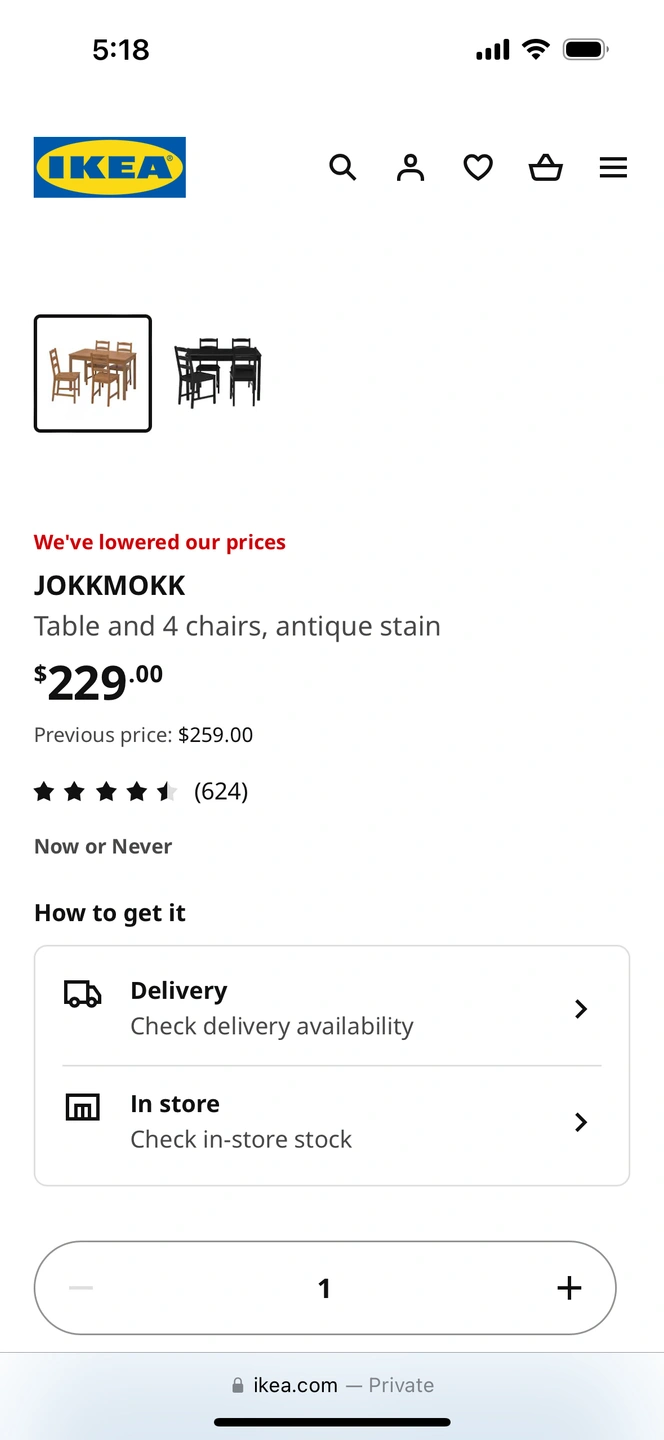Open the profile account icon

point(410,167)
